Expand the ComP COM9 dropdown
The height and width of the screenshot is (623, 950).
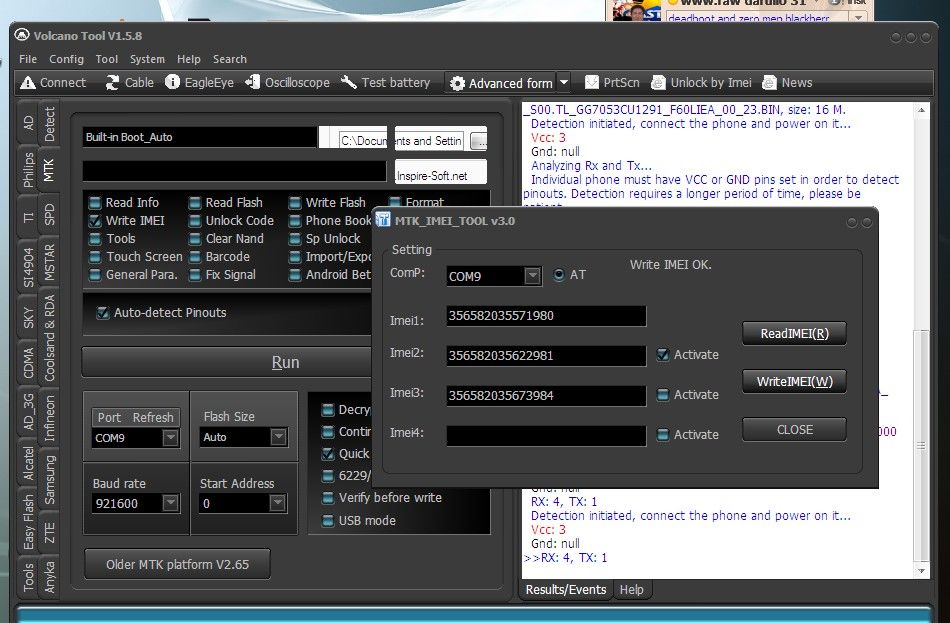(x=532, y=276)
